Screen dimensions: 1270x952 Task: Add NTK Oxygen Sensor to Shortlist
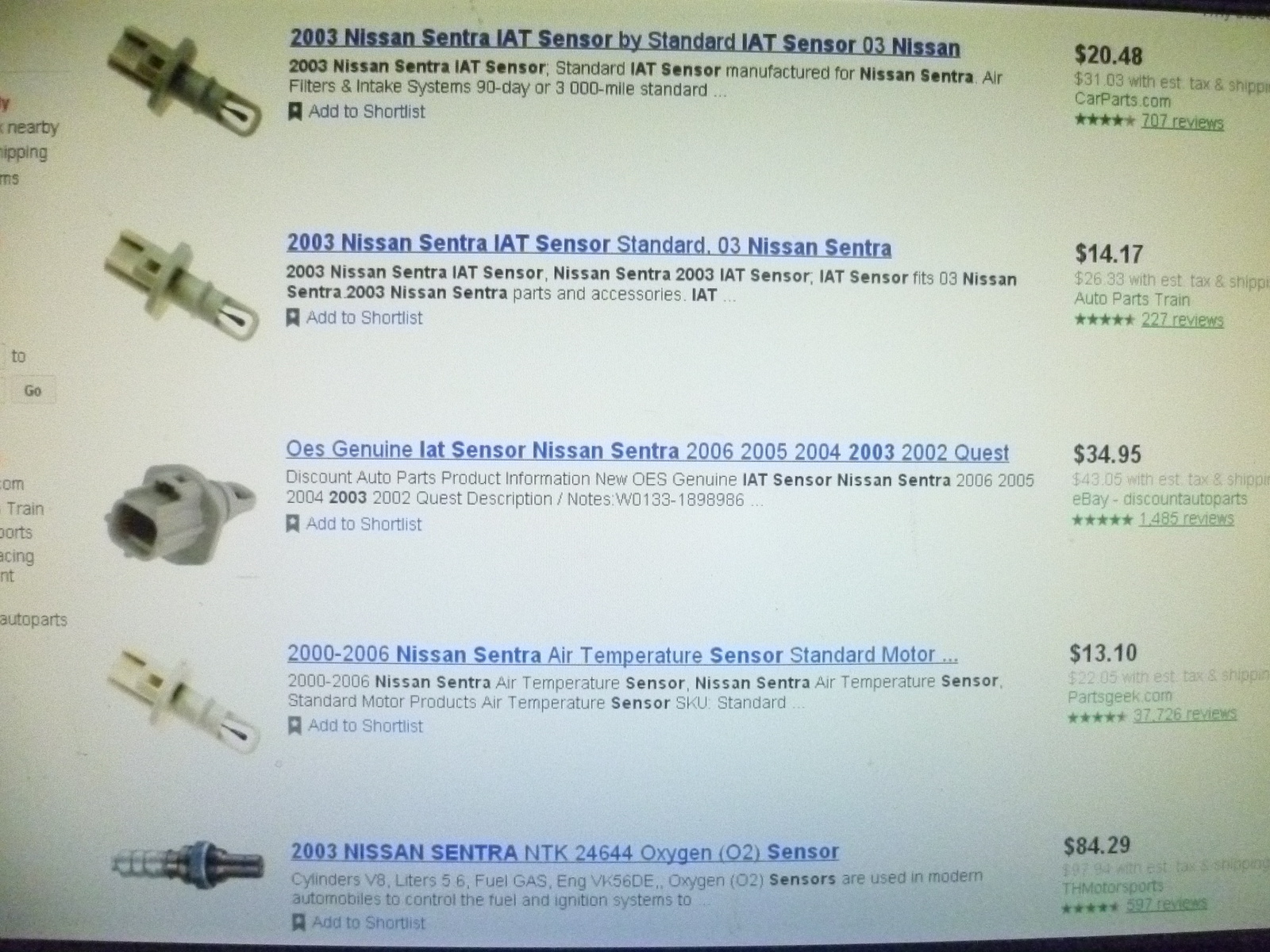coord(358,923)
